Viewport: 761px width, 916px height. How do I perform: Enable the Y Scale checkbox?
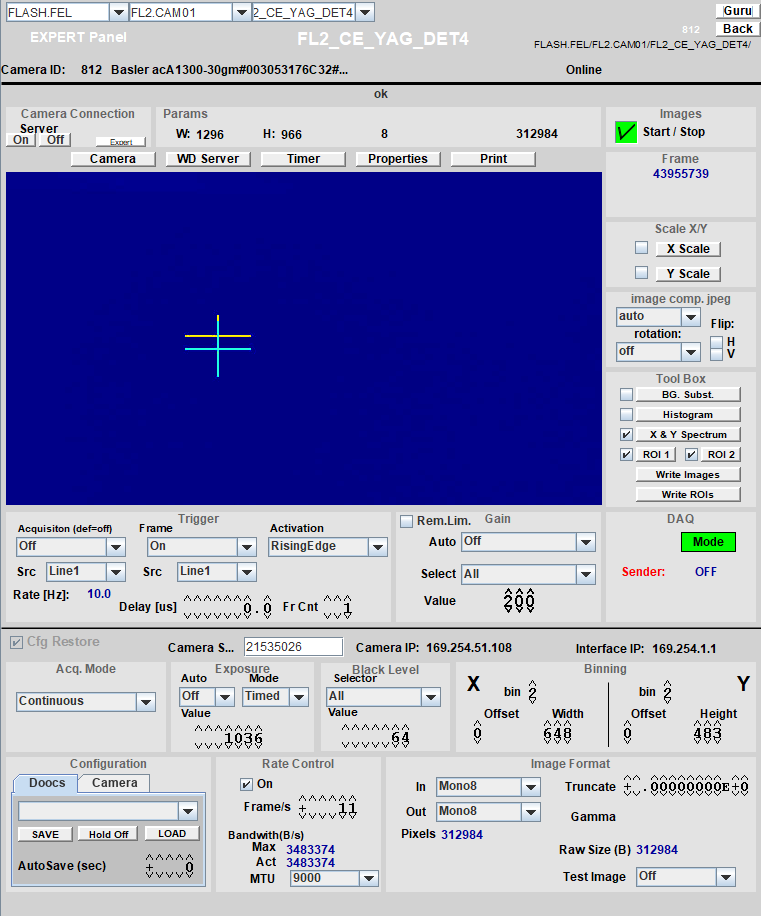641,272
